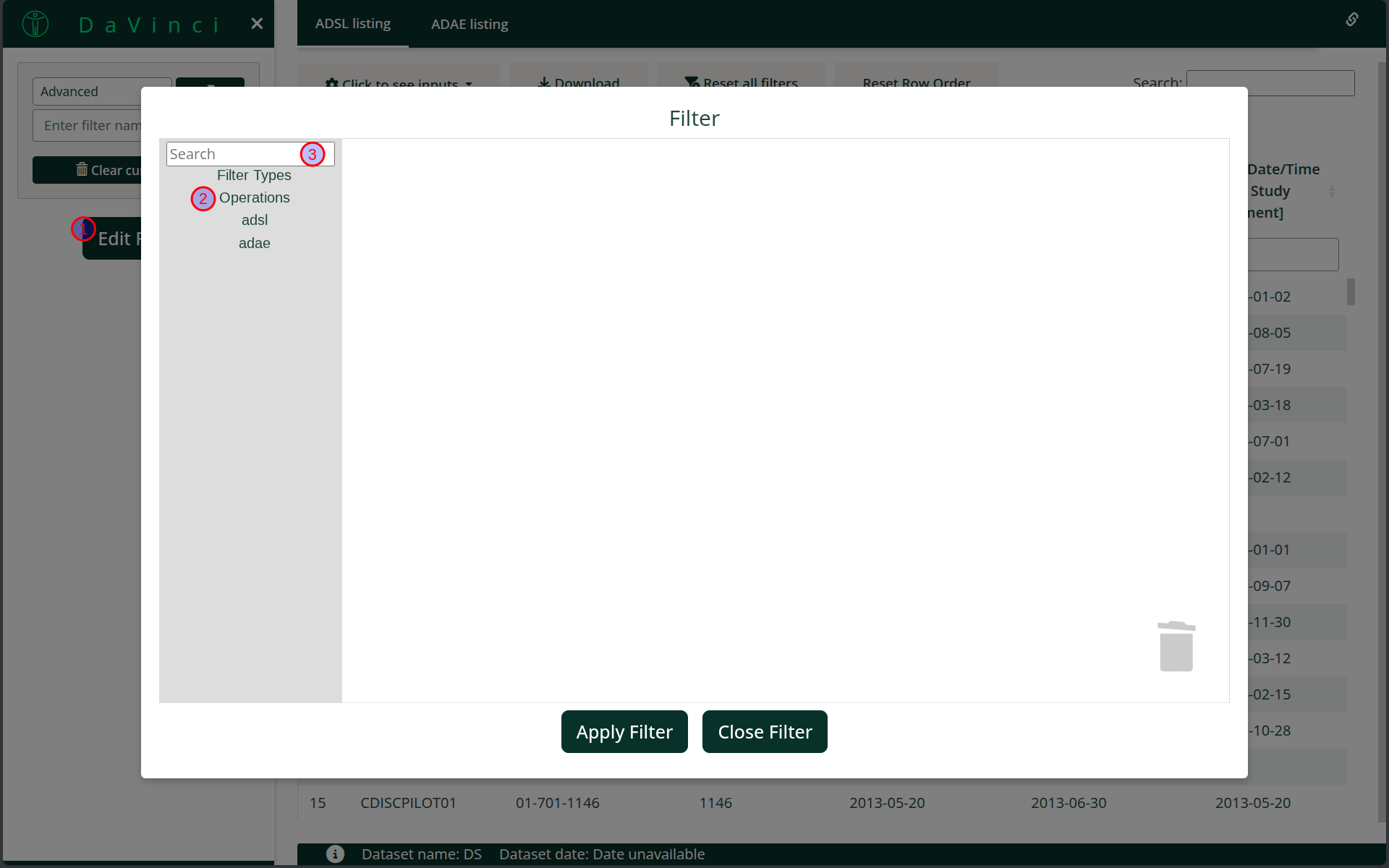Click tour step marker 2 beside Operations
1389x868 pixels.
click(x=203, y=198)
